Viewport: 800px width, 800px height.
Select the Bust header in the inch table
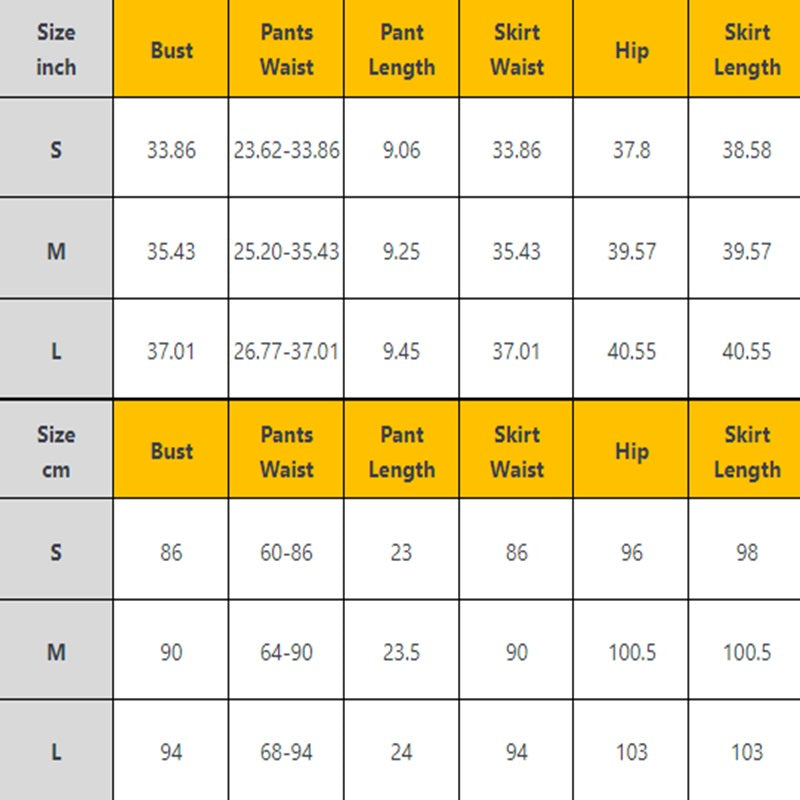click(x=171, y=50)
